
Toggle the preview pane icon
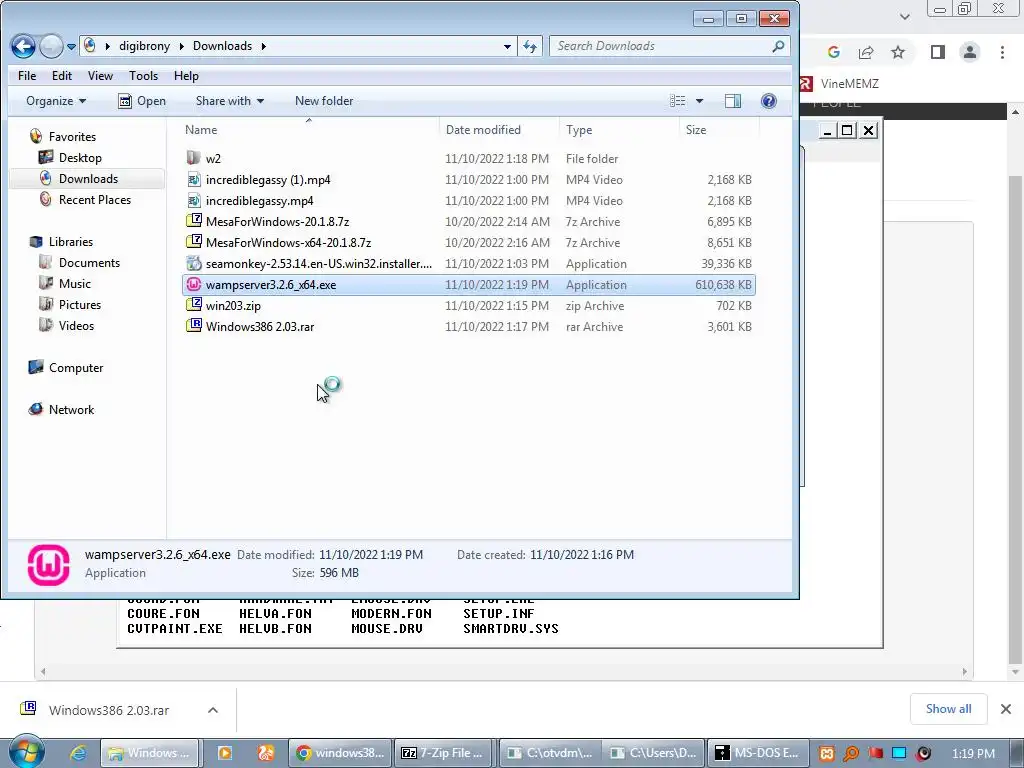coord(733,101)
